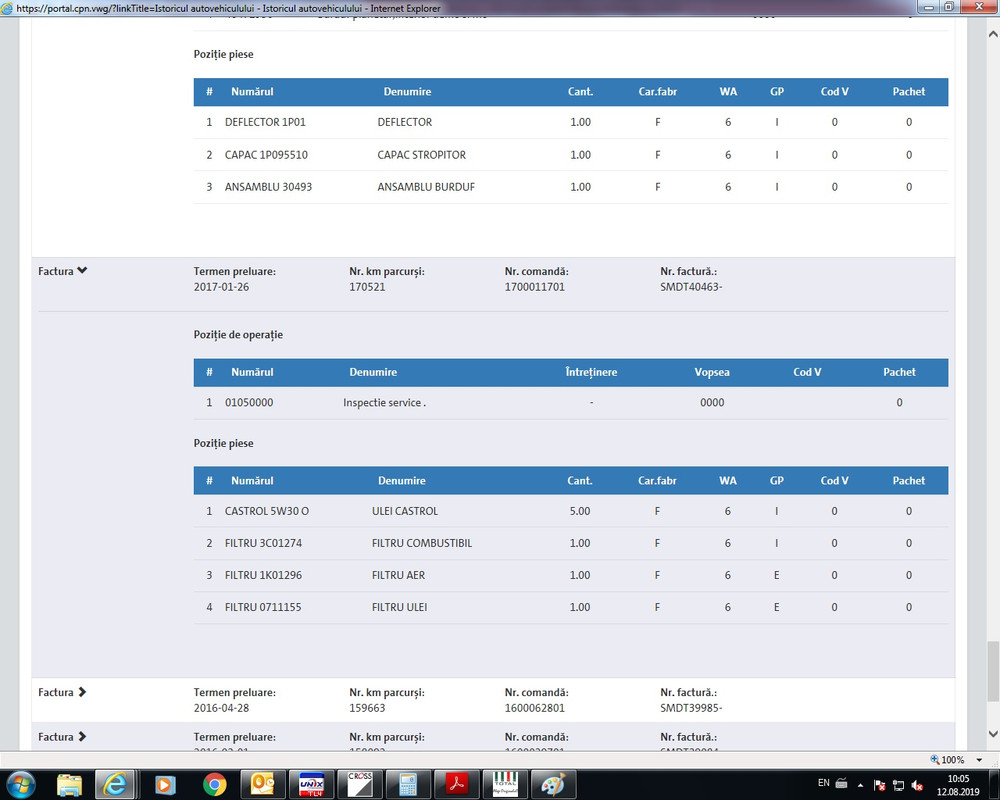Open the zoom level 100% dropdown
This screenshot has height=800, width=1000.
979,760
